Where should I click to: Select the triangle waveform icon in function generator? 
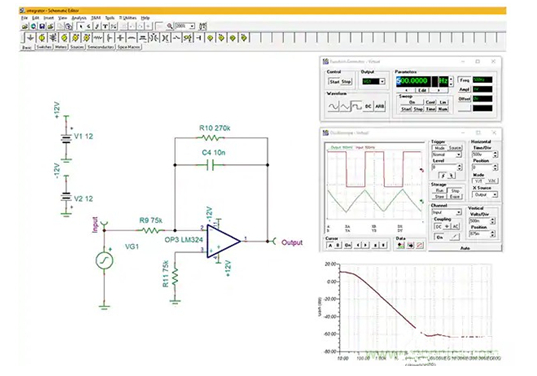[x=345, y=107]
